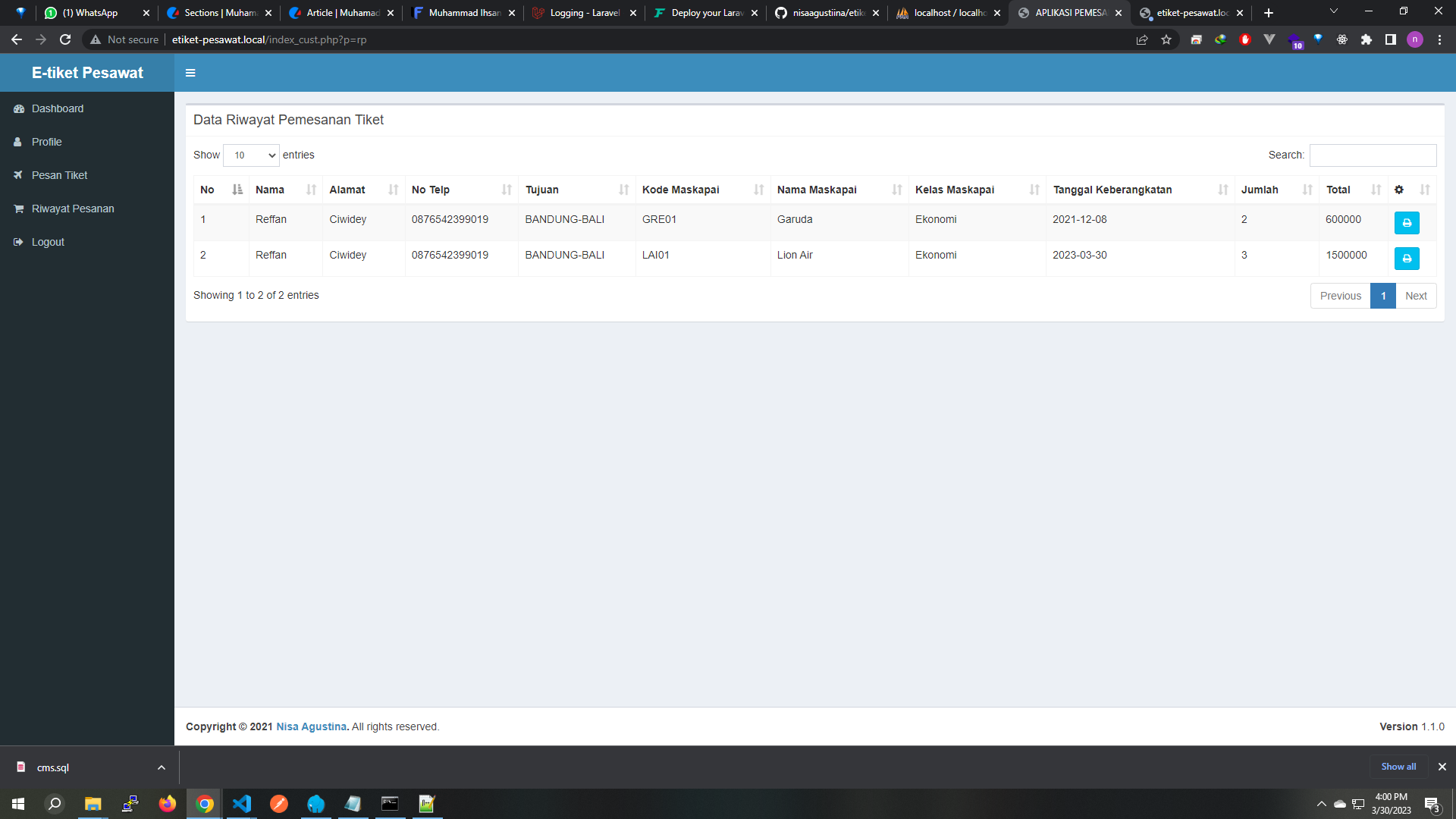Go to Next page of table
Screen dimensions: 1456x819
1416,296
